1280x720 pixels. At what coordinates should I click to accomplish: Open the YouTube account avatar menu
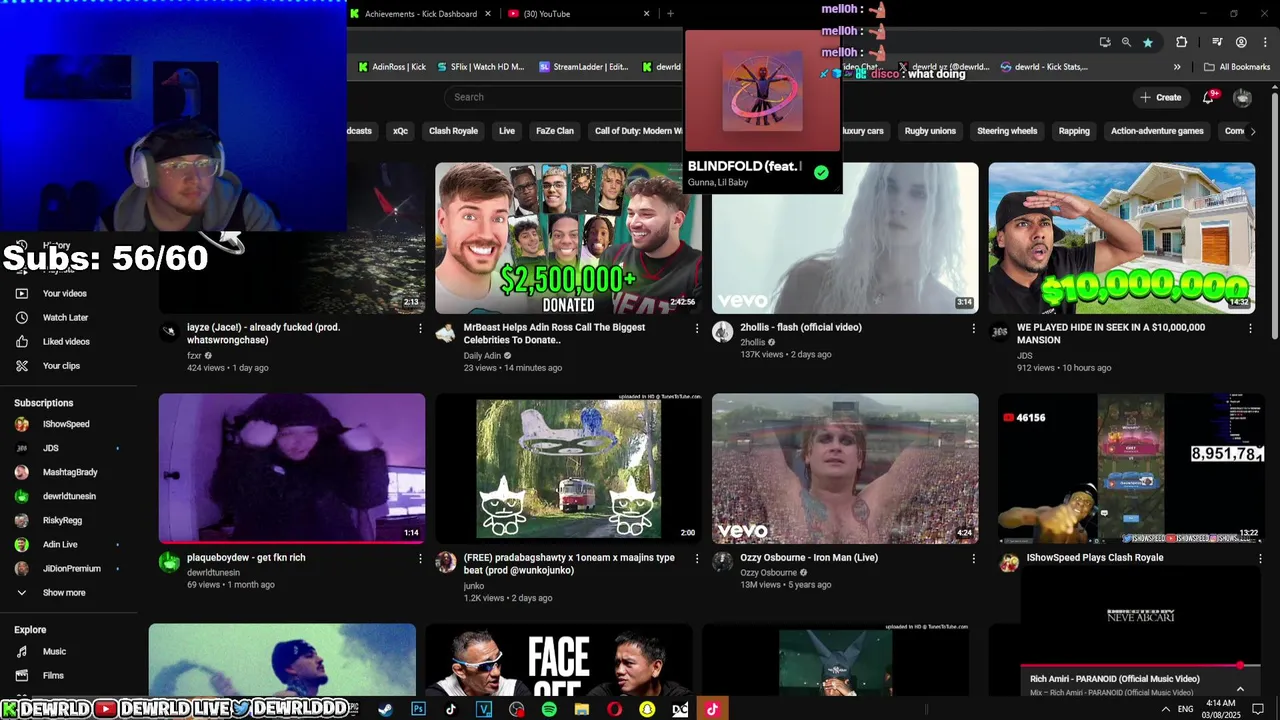(x=1242, y=97)
